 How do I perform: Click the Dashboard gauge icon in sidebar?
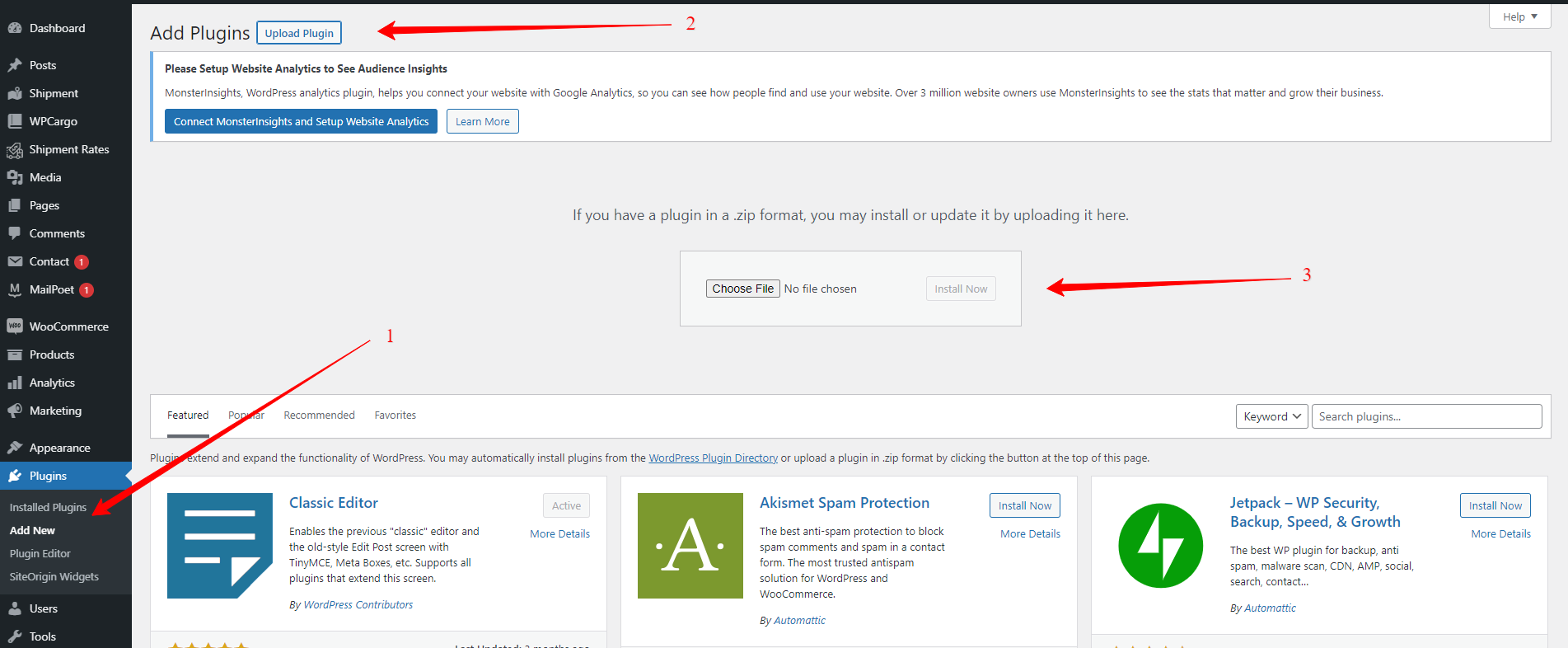coord(15,28)
